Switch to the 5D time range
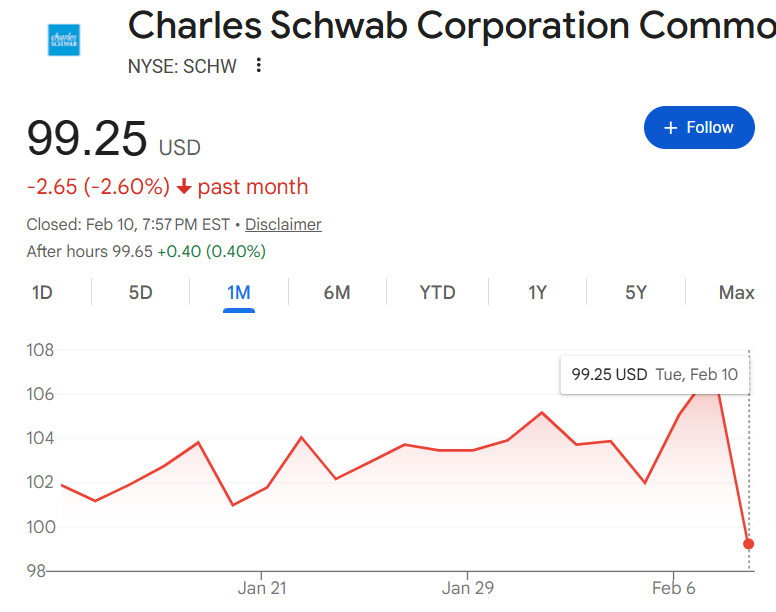 (x=140, y=293)
